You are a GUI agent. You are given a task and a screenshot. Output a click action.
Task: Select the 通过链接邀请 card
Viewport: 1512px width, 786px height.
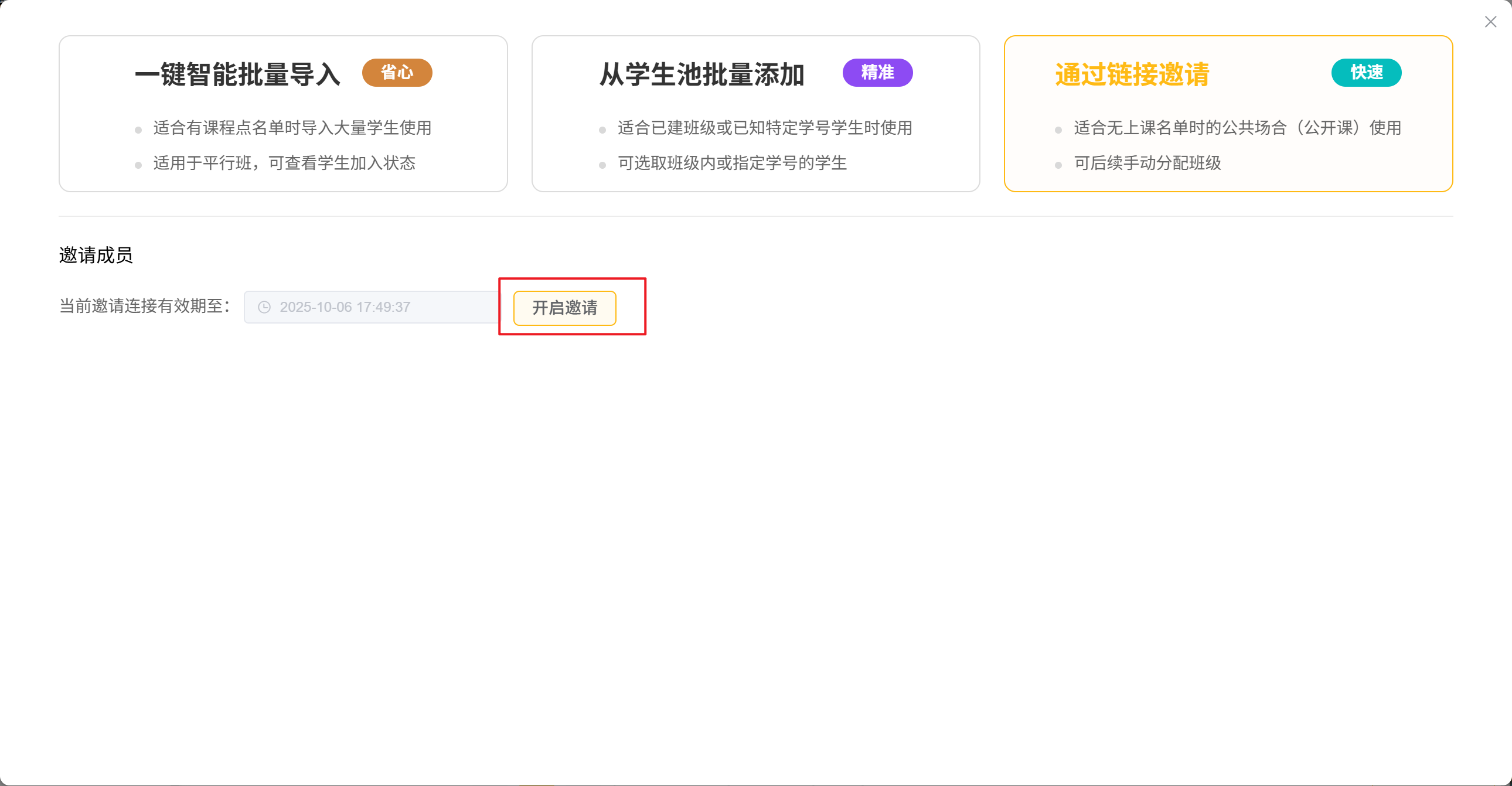coord(1228,176)
